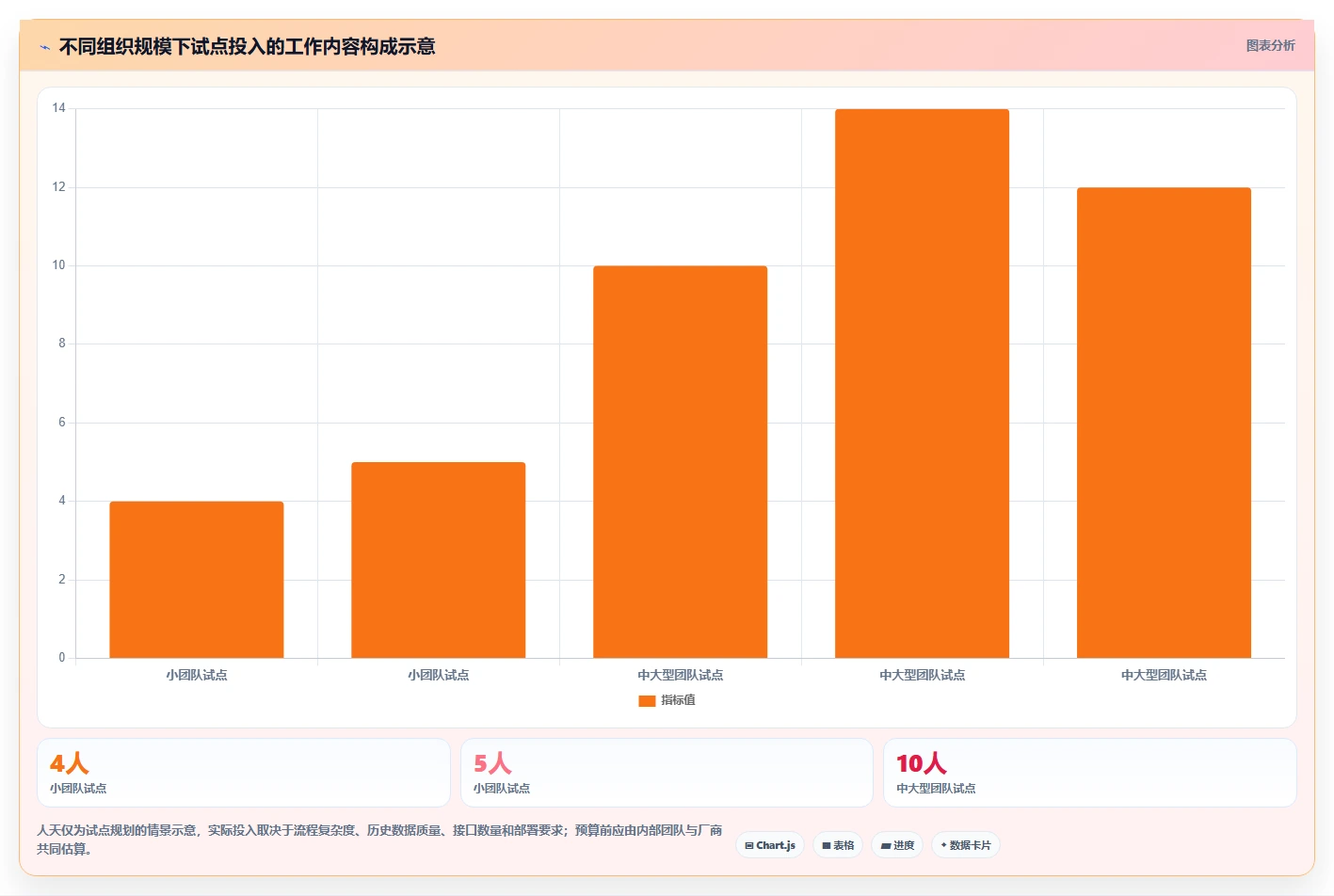Click the lightning icon beside the chart title
Screen dimensions: 1334x896
pyautogui.click(x=44, y=47)
